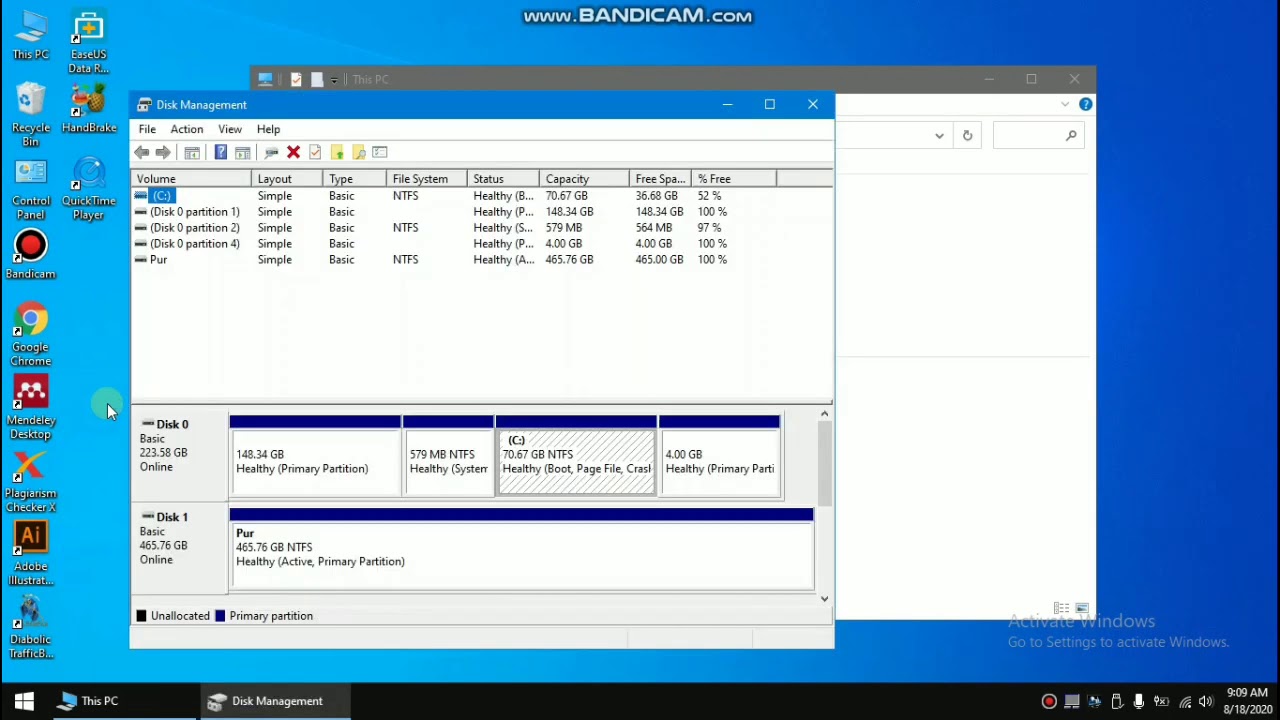This screenshot has width=1280, height=720.
Task: Click the Windows Start button
Action: (x=24, y=701)
